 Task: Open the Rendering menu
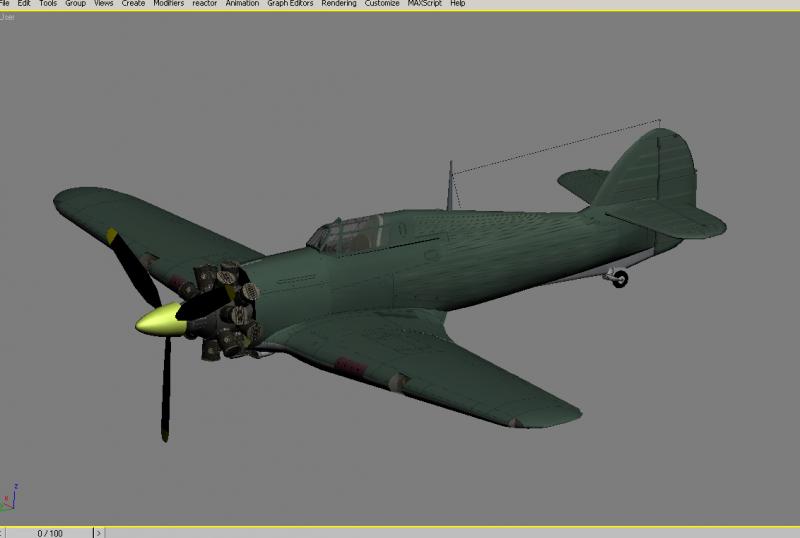coord(339,3)
